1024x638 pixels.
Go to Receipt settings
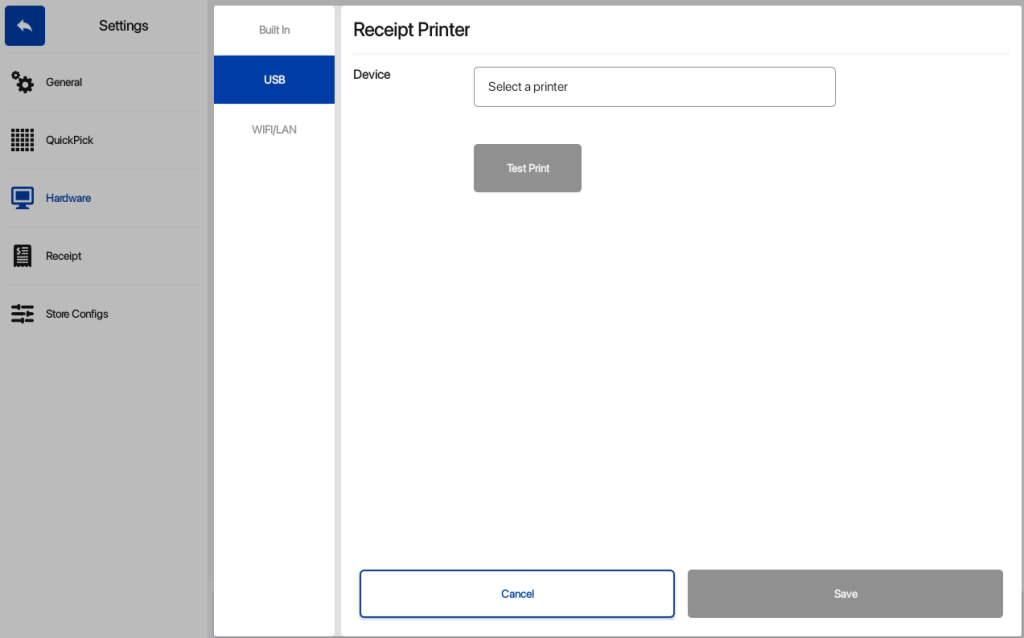[x=63, y=256]
